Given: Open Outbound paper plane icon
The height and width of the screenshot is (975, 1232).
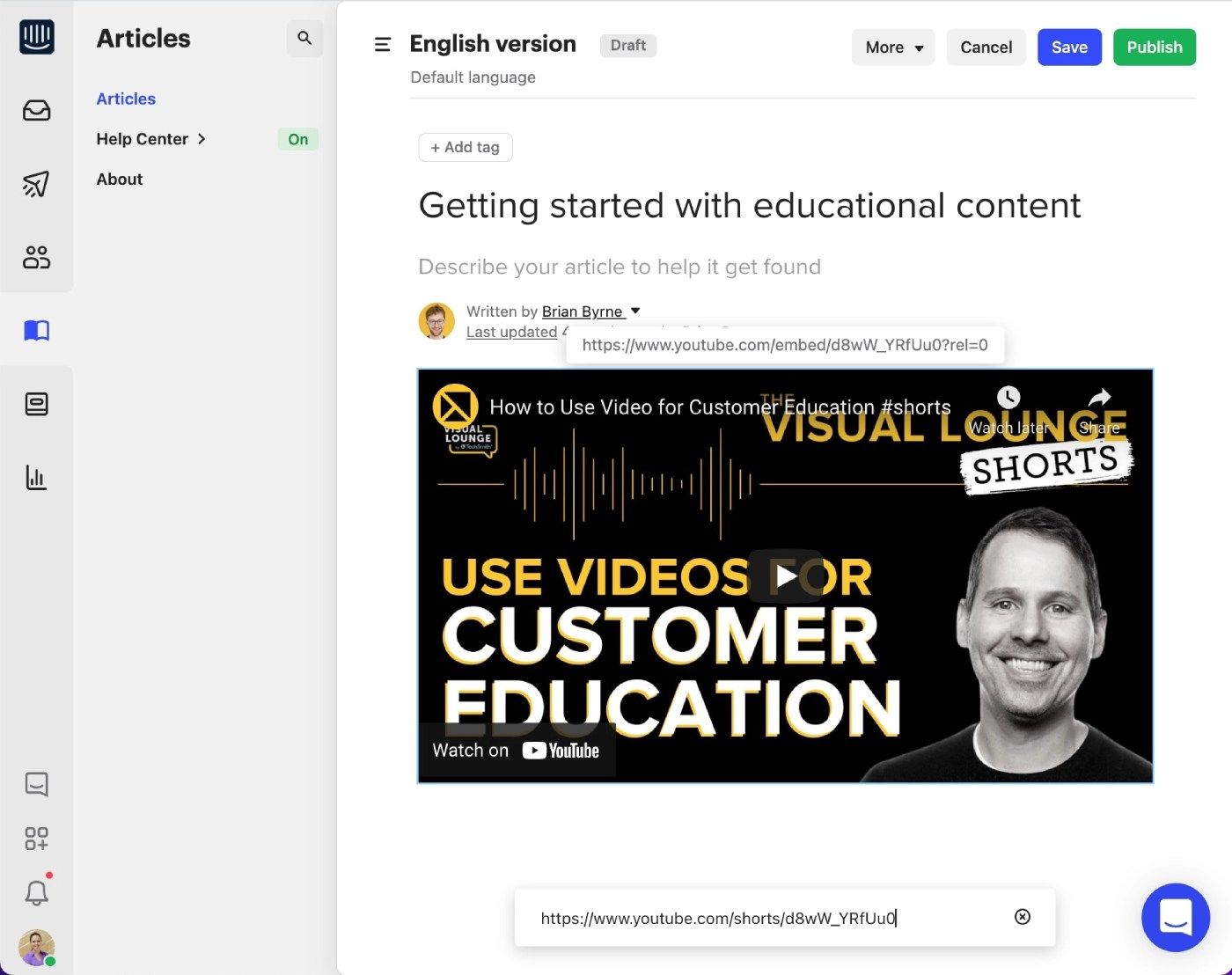Looking at the screenshot, I should pyautogui.click(x=36, y=184).
